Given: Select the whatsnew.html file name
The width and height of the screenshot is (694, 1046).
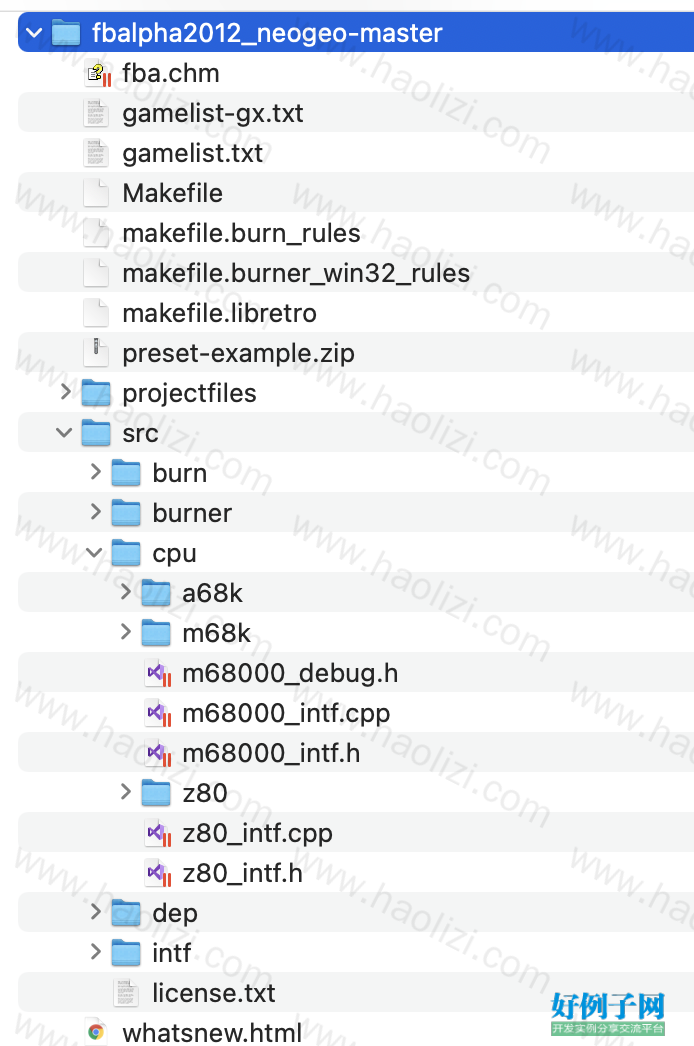Looking at the screenshot, I should [x=212, y=1033].
